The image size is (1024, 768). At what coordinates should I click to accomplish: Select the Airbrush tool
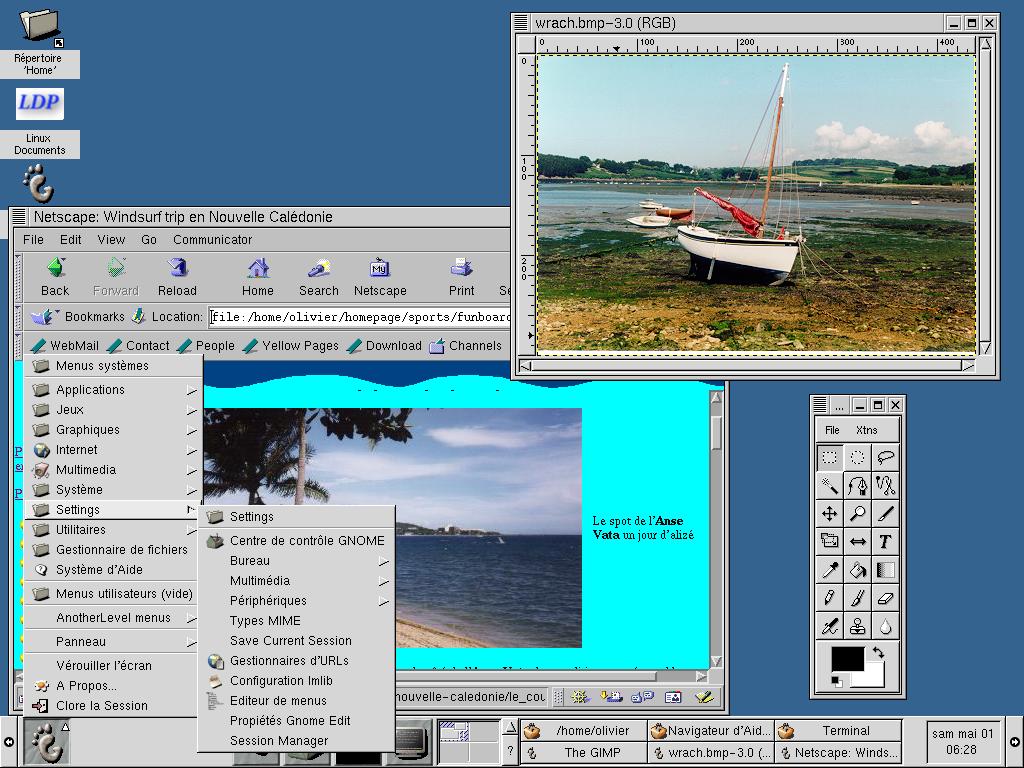point(829,626)
